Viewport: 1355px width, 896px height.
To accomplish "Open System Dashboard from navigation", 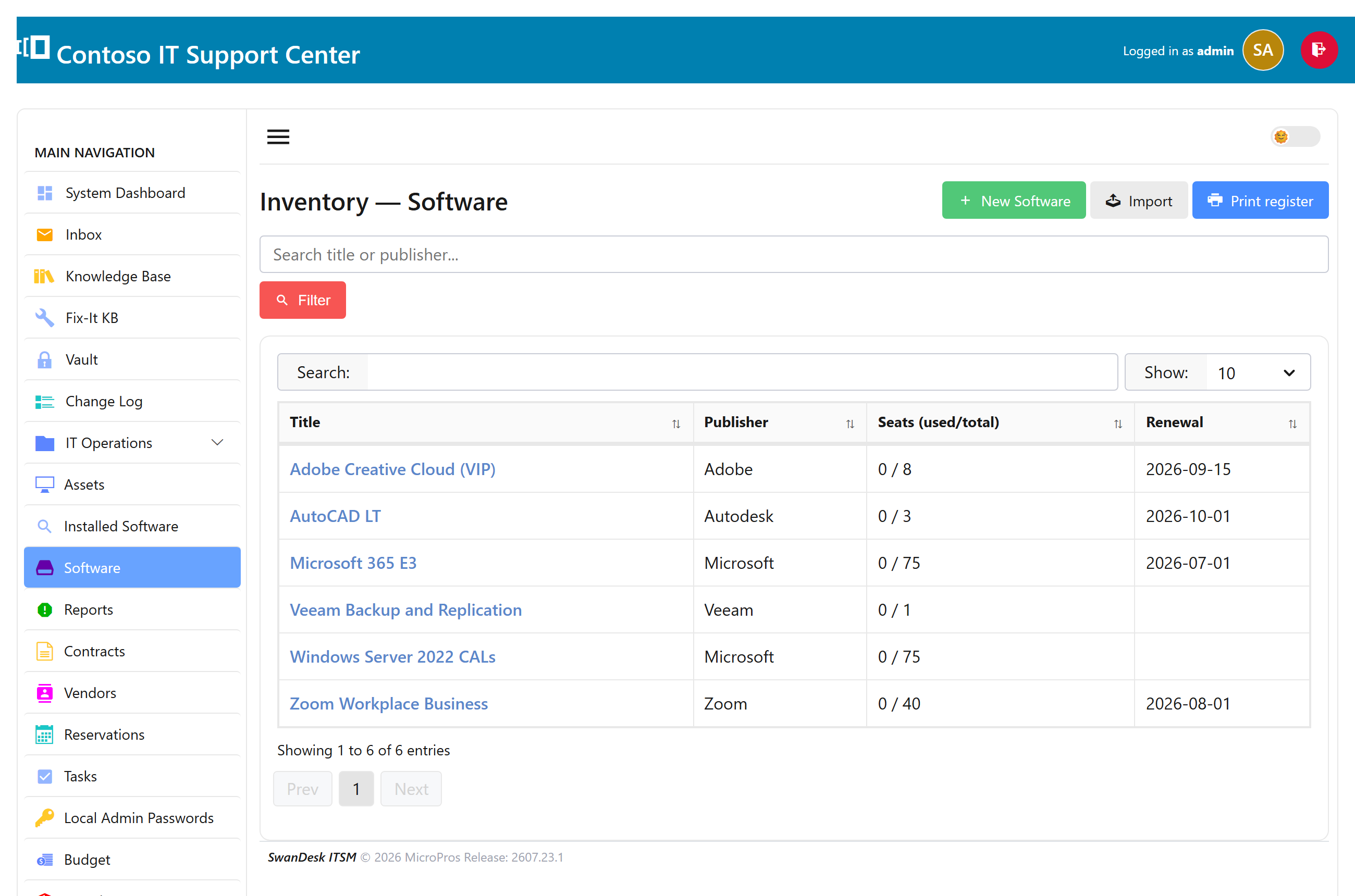I will [132, 193].
